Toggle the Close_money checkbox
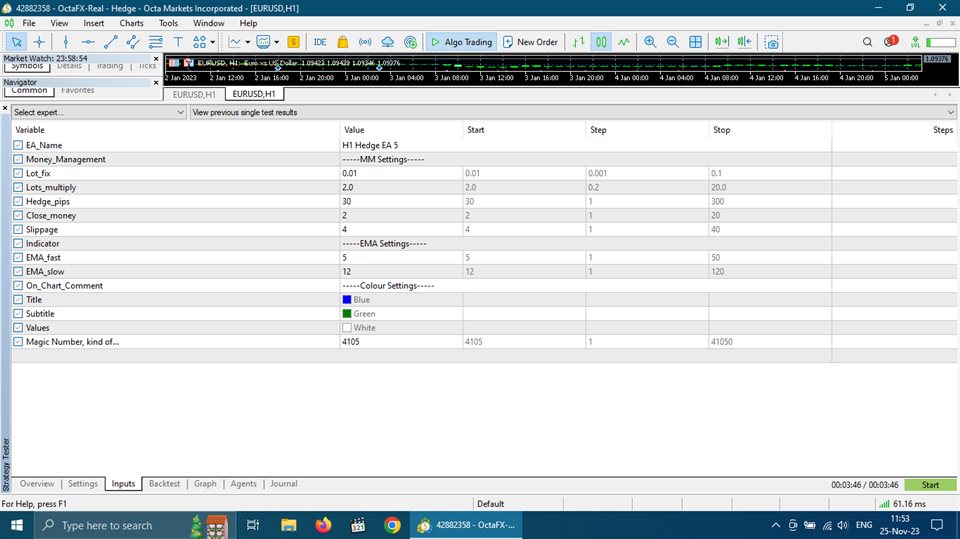The height and width of the screenshot is (539, 960). pos(18,216)
